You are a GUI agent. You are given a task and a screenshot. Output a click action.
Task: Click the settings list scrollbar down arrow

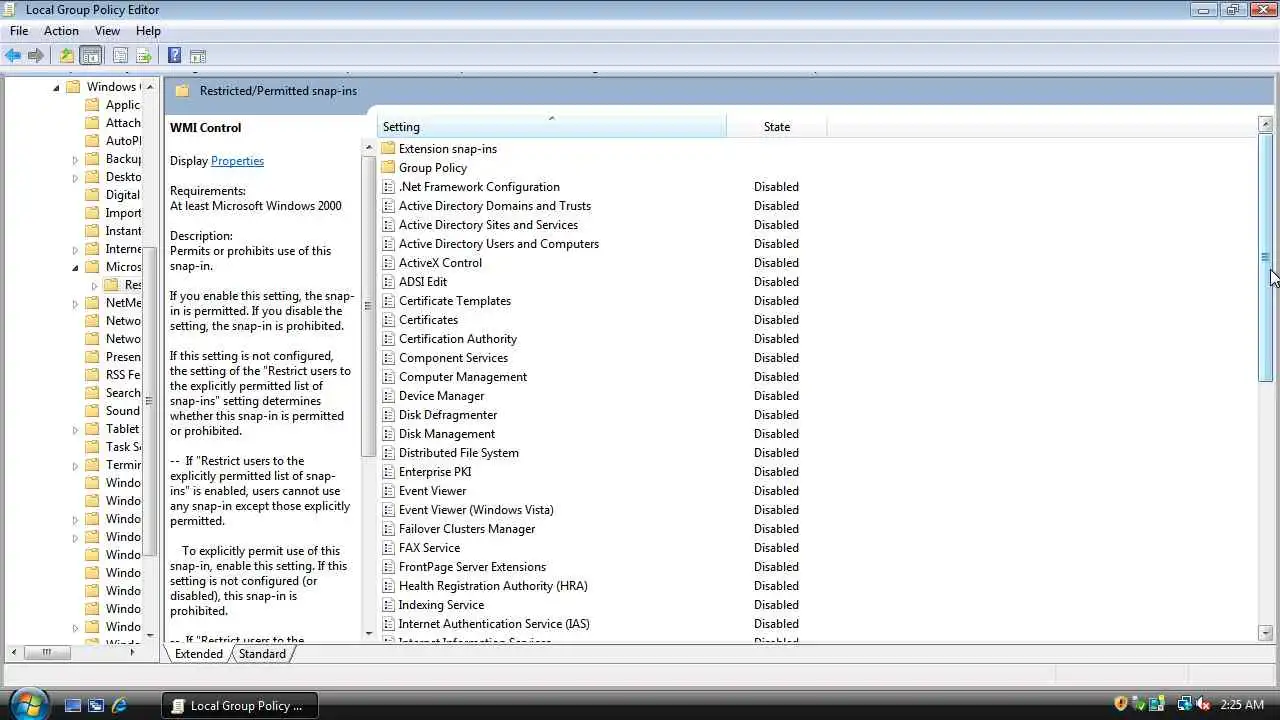coord(1265,633)
